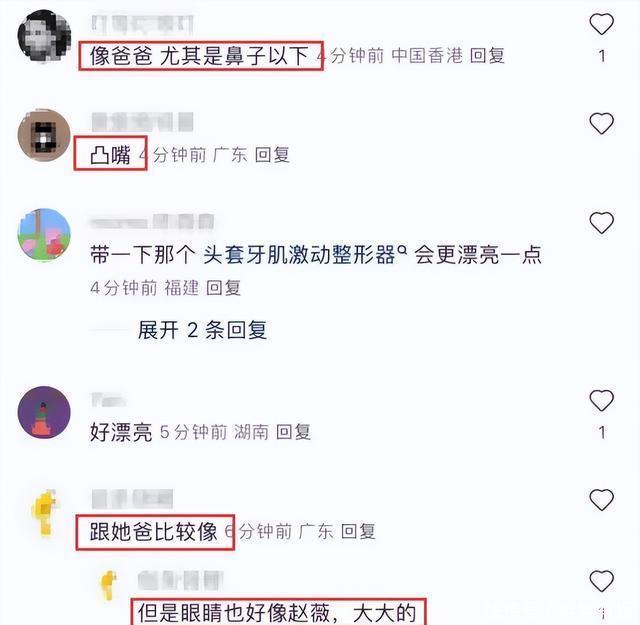Screen dimensions: 640x625
Task: Open the brown avatar of the 凸嘴 commenter
Action: pyautogui.click(x=44, y=135)
